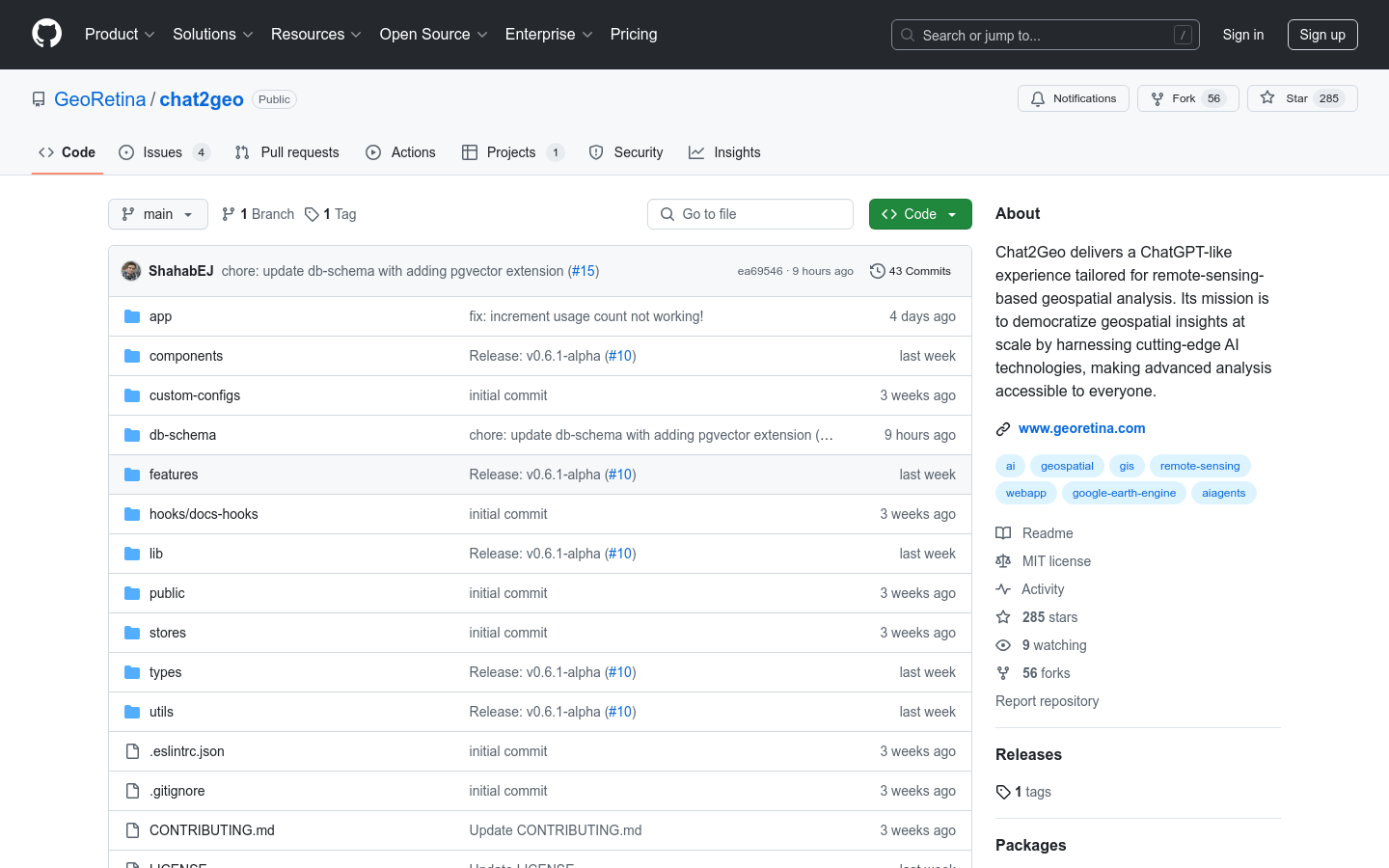Click the Go to file field

[750, 214]
